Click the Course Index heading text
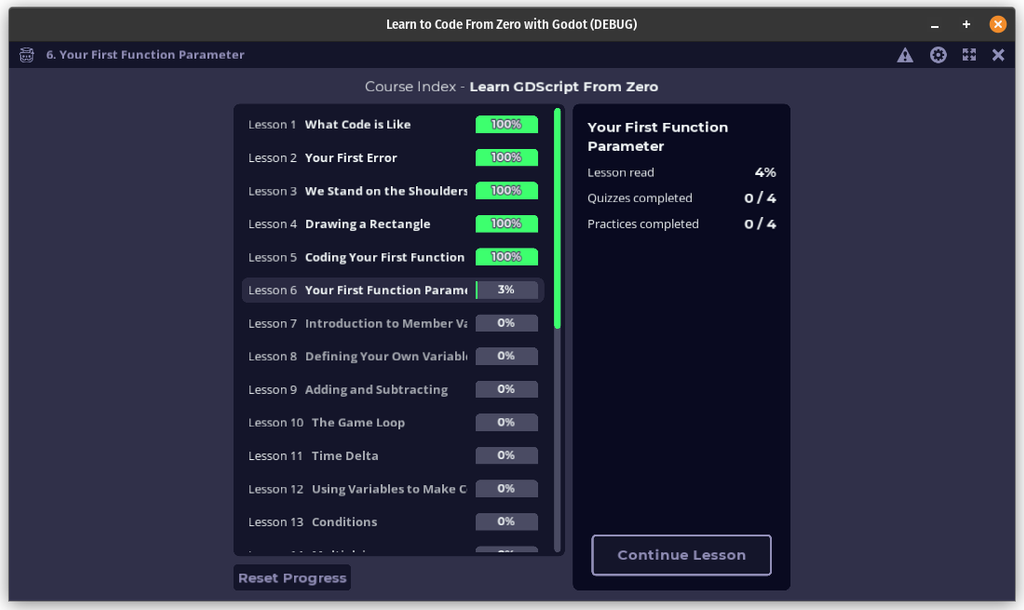Image resolution: width=1024 pixels, height=610 pixels. tap(511, 87)
